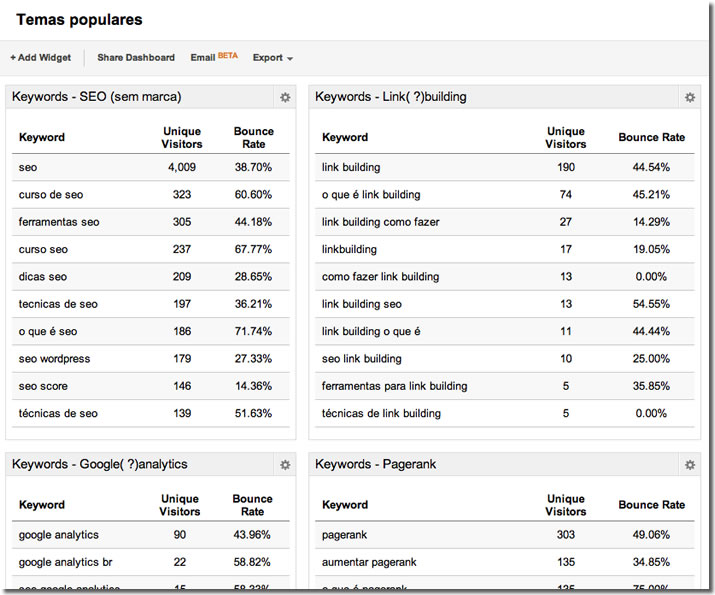Click the Email BETA option
Viewport: 715px width, 595px height.
click(x=214, y=58)
